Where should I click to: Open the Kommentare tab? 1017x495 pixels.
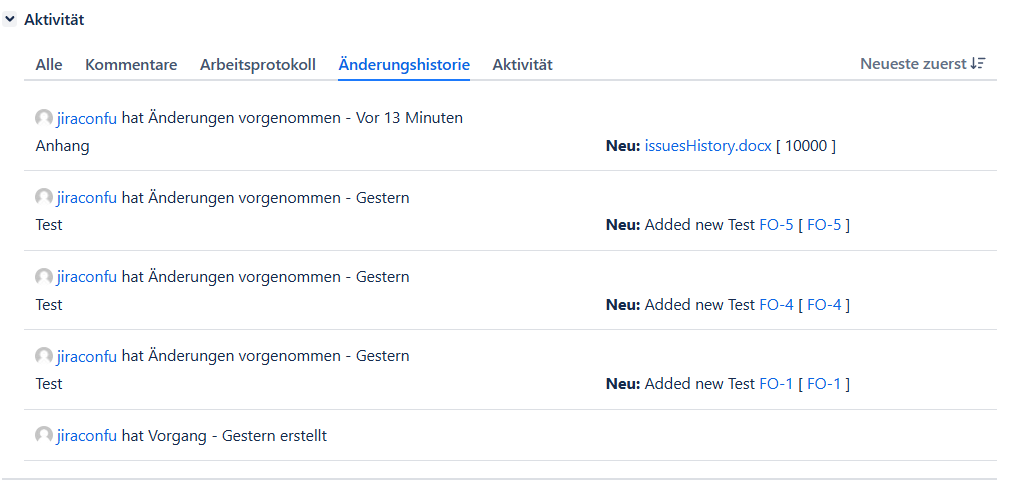click(x=131, y=65)
